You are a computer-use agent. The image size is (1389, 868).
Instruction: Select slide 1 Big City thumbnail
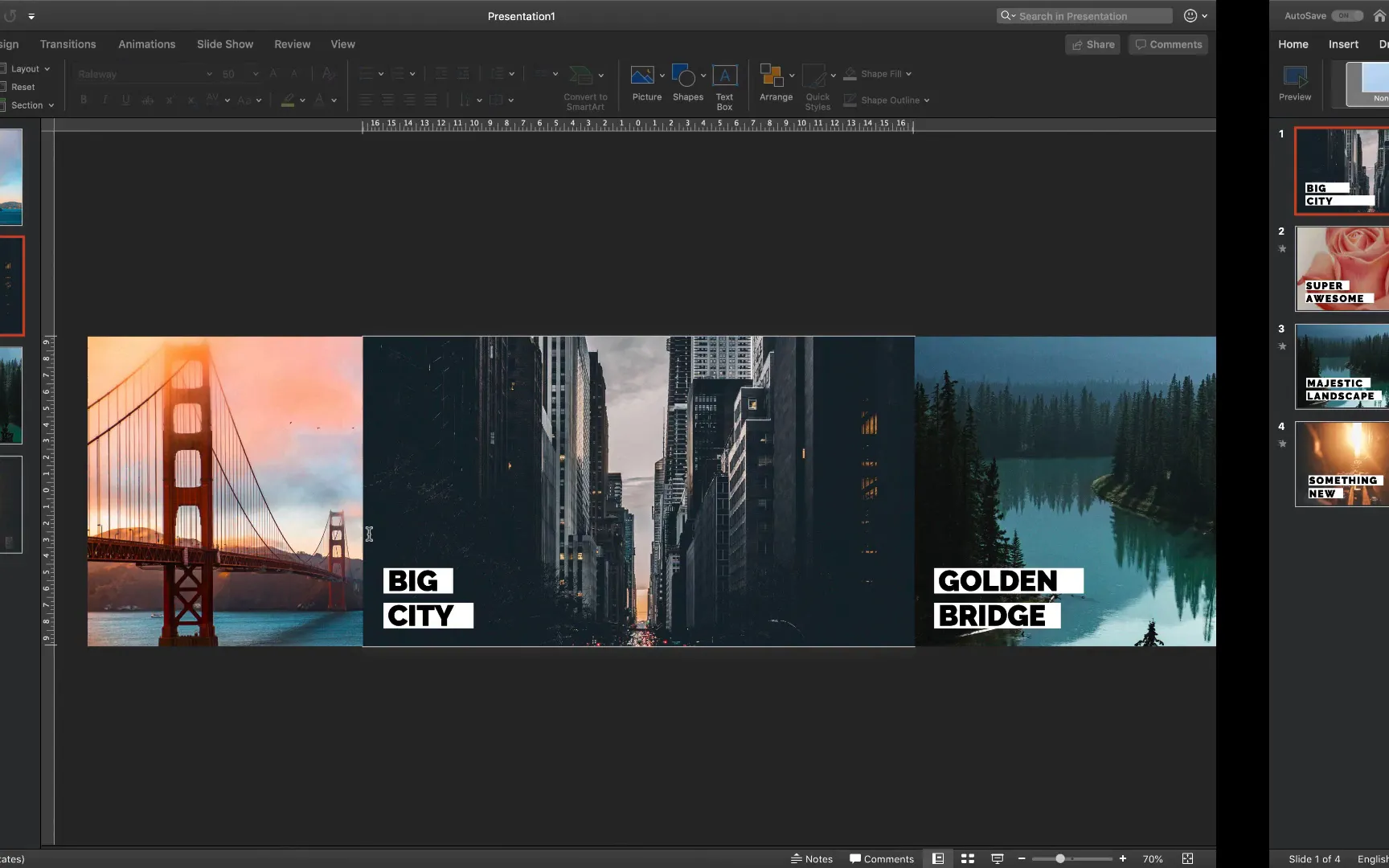tap(1342, 171)
